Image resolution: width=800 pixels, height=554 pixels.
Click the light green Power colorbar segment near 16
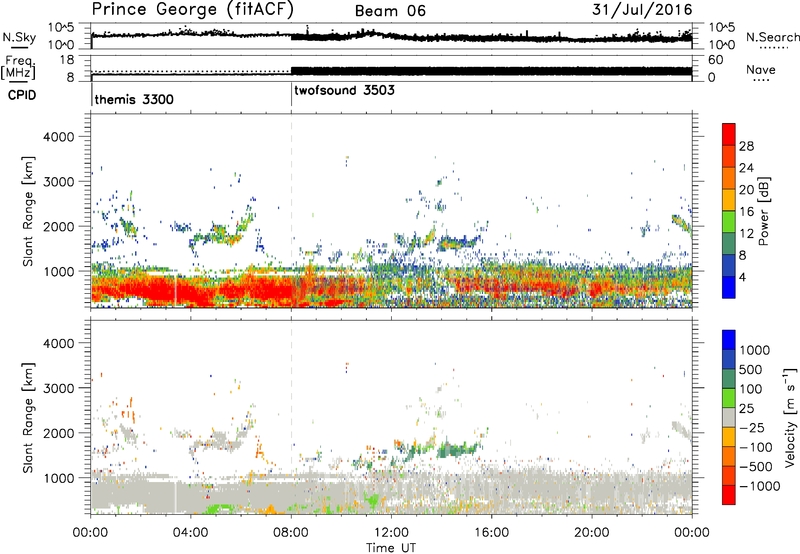[x=729, y=222]
